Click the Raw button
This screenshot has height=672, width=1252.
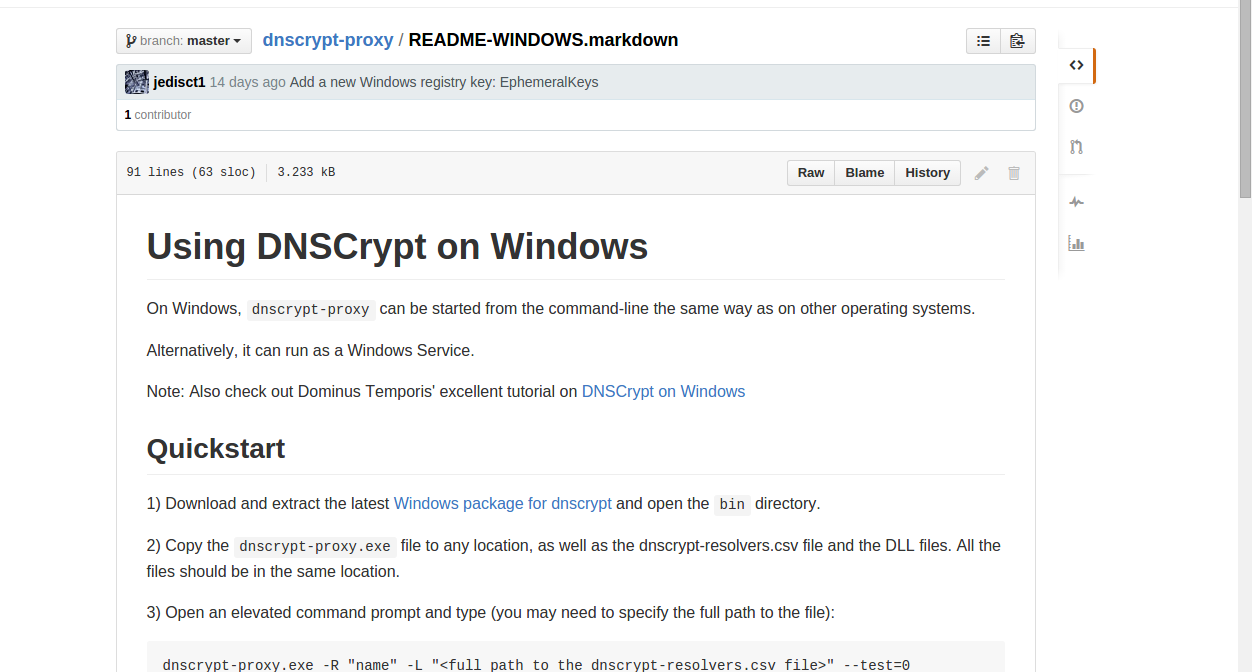[811, 173]
